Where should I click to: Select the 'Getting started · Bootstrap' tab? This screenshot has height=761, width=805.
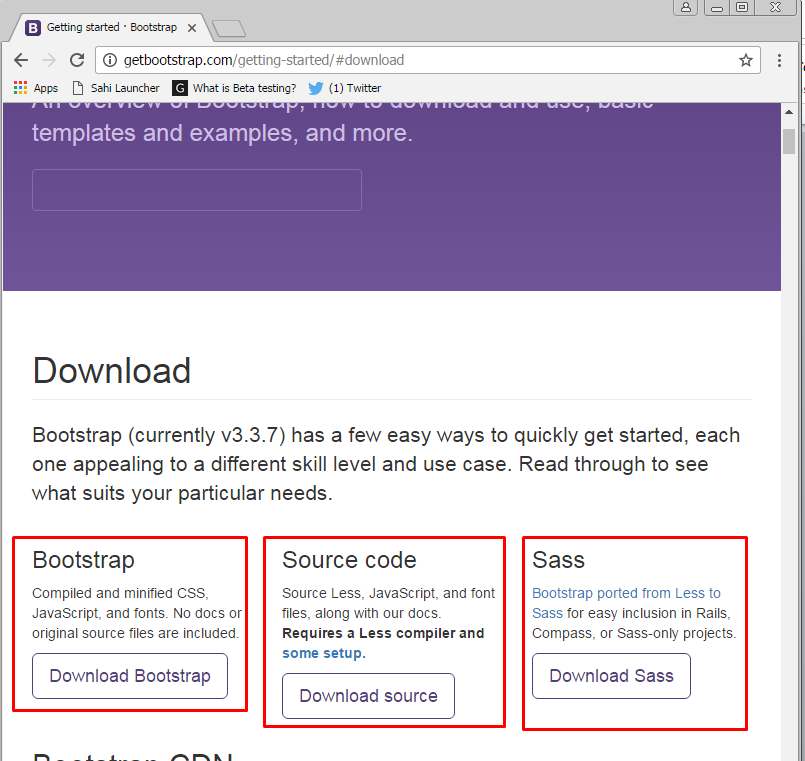pos(110,27)
